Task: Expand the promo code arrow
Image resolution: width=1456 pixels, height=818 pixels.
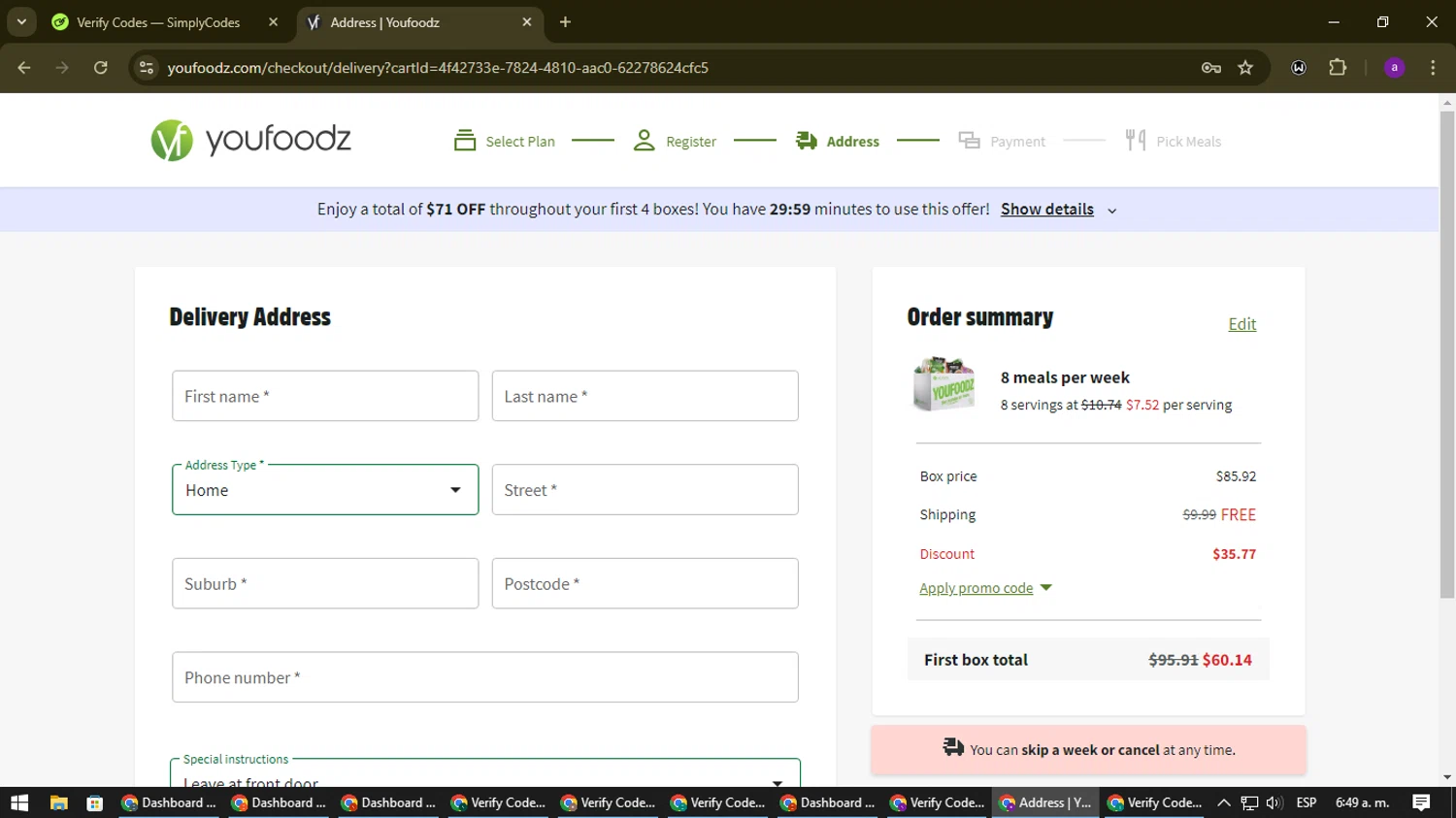Action: pyautogui.click(x=1045, y=587)
